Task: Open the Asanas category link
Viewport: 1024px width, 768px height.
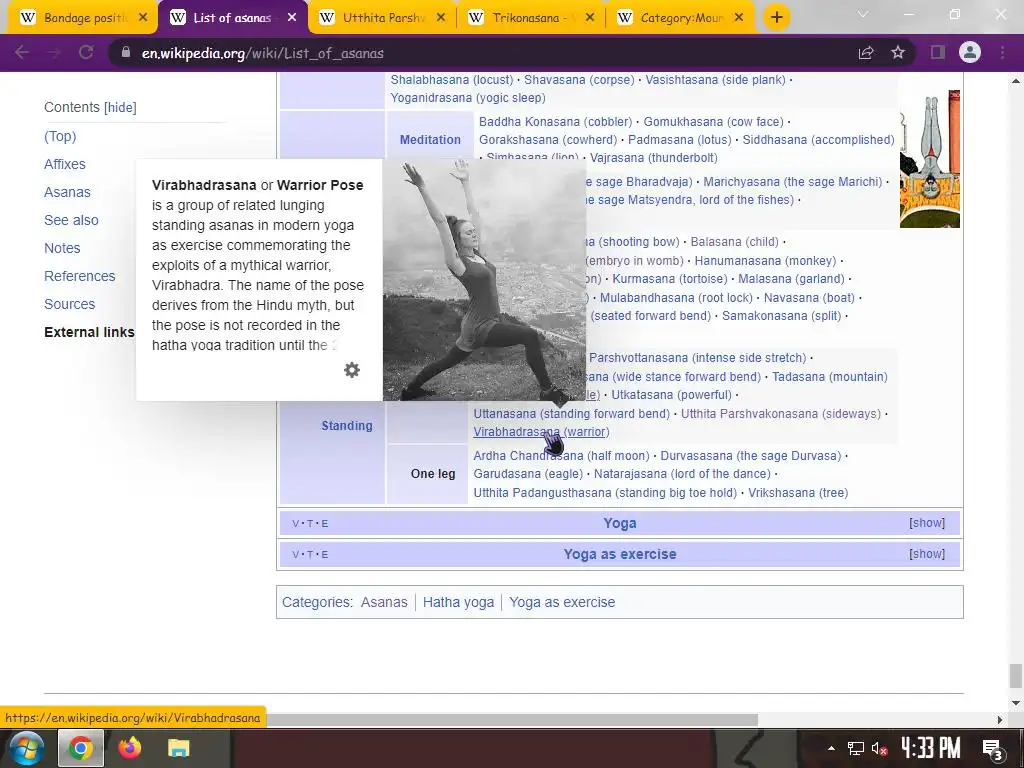Action: pos(384,602)
